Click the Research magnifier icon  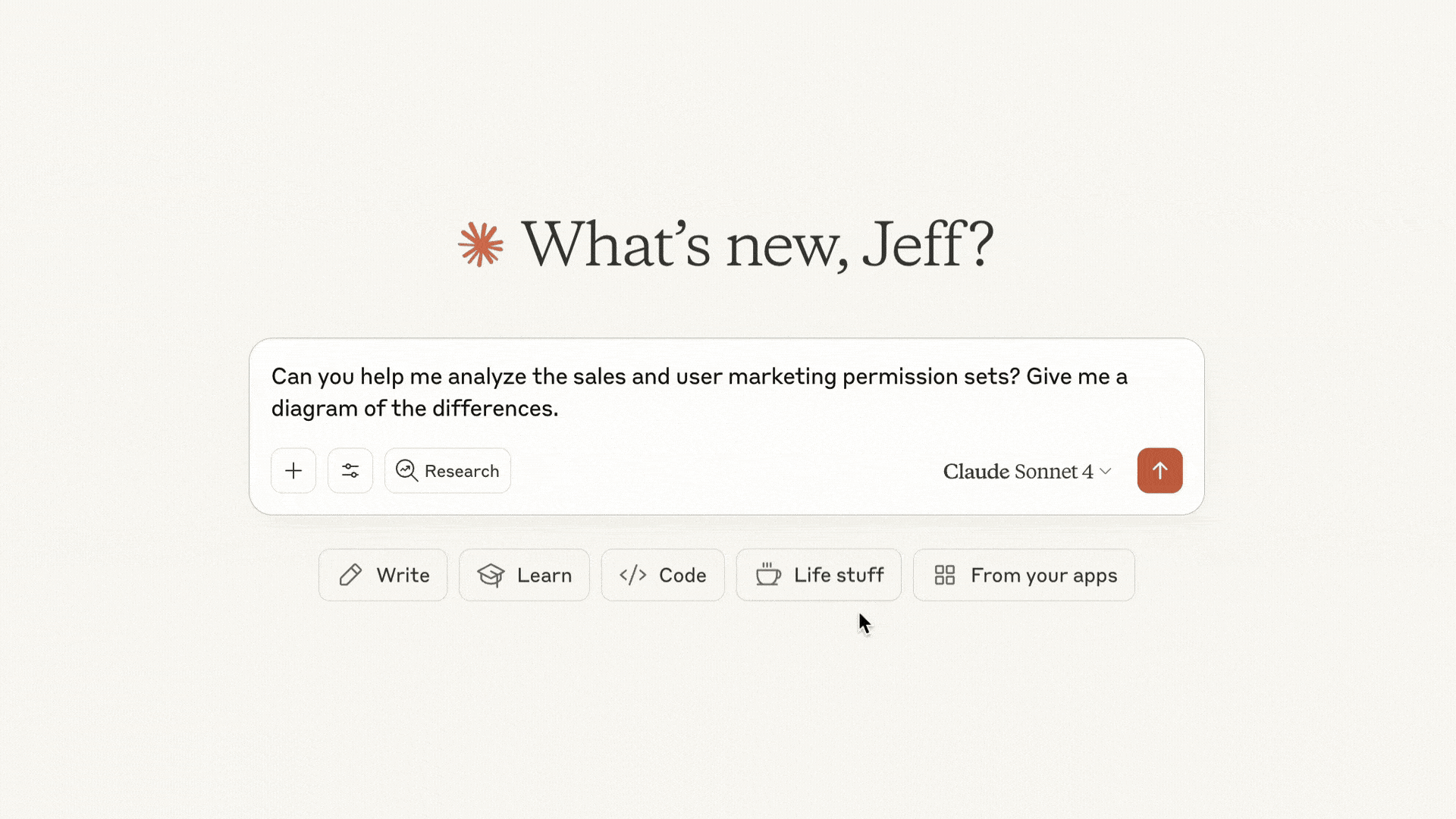click(406, 471)
